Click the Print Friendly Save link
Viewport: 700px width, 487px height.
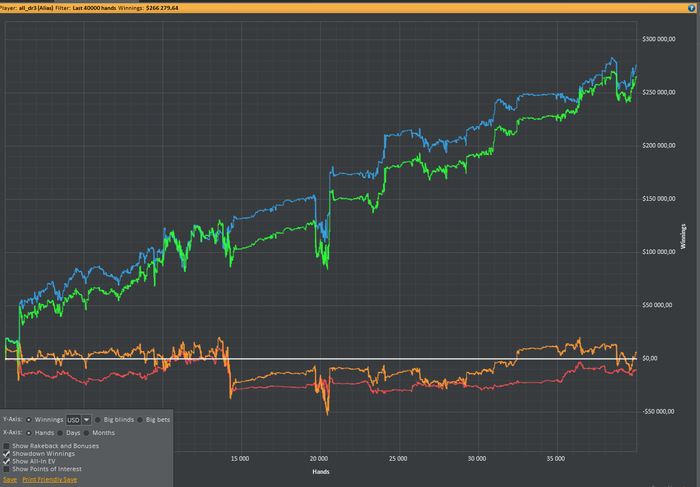[50, 479]
